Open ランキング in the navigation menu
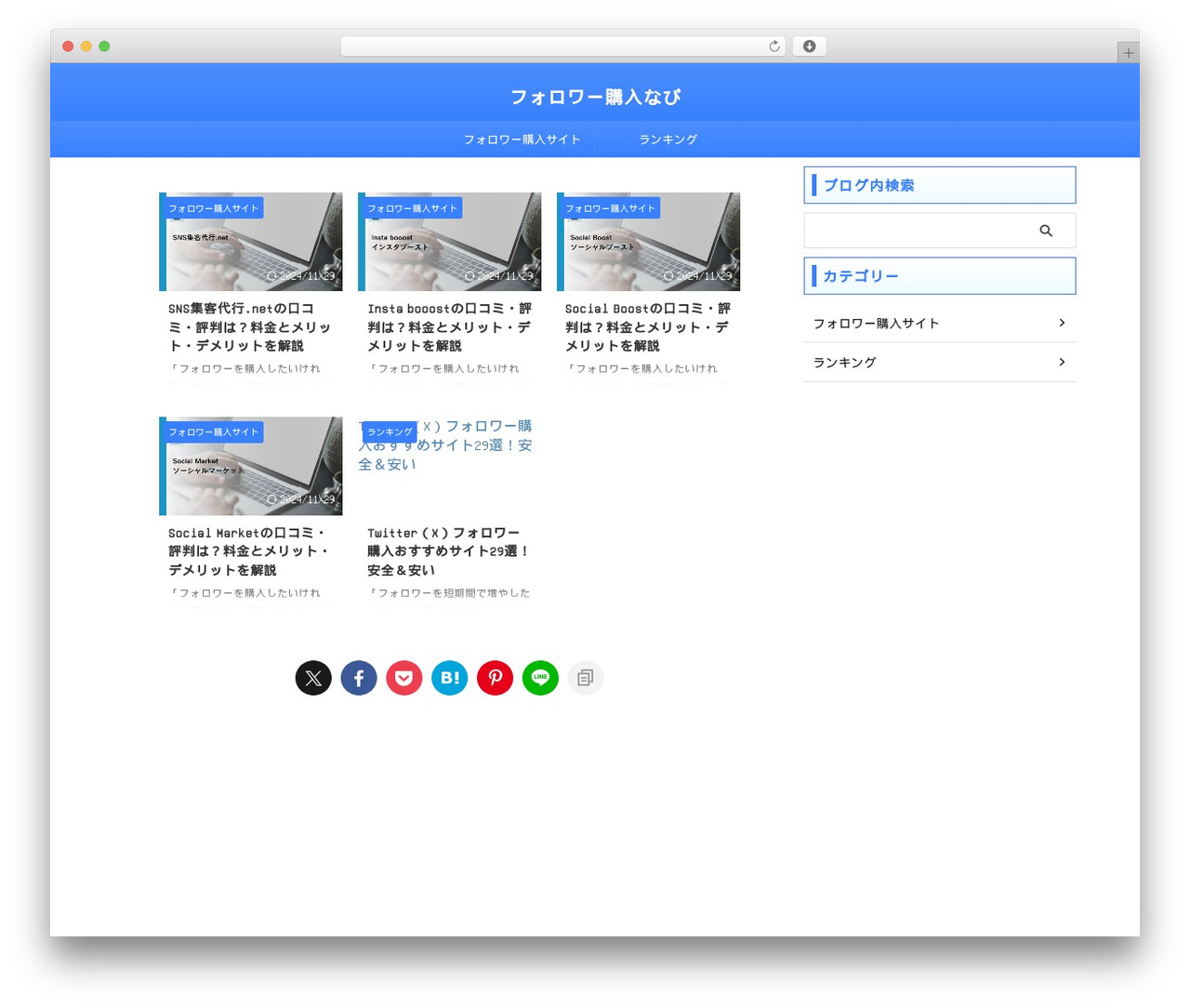The image size is (1190, 1008). tap(668, 139)
